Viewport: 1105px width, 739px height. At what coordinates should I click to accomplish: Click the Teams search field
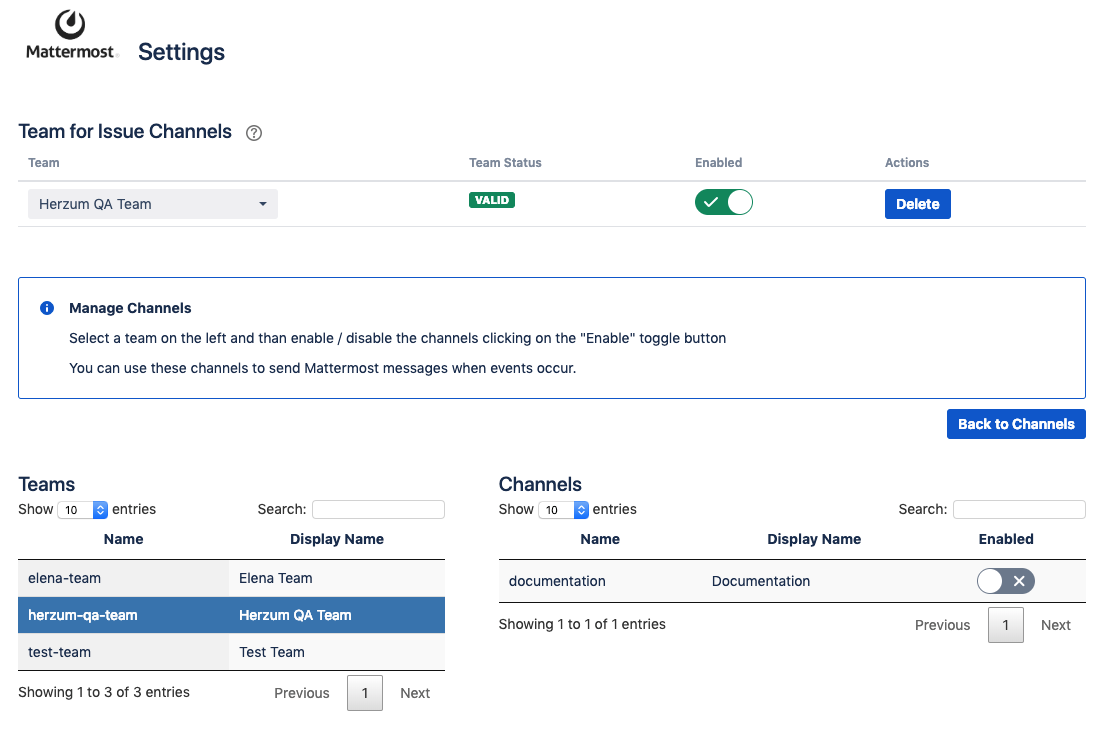pyautogui.click(x=378, y=510)
